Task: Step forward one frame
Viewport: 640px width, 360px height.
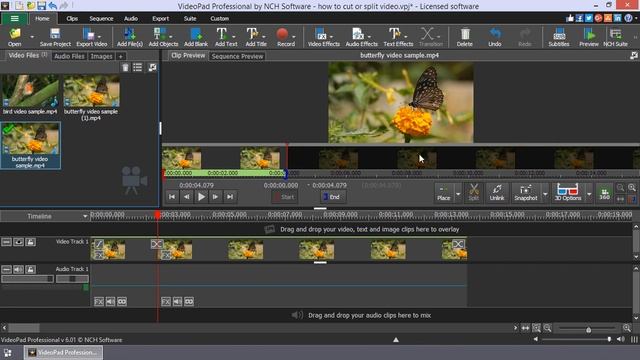Action: [216, 197]
